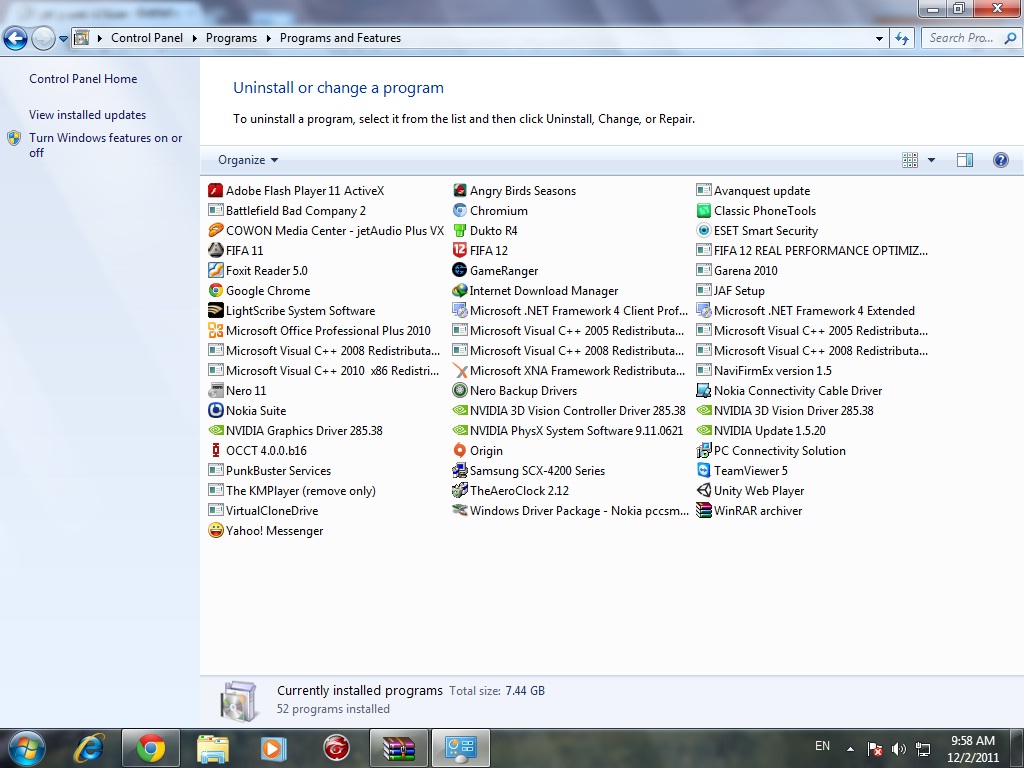Viewport: 1024px width, 768px height.
Task: Click the Samsung SCX-4200 Series icon
Action: point(460,471)
